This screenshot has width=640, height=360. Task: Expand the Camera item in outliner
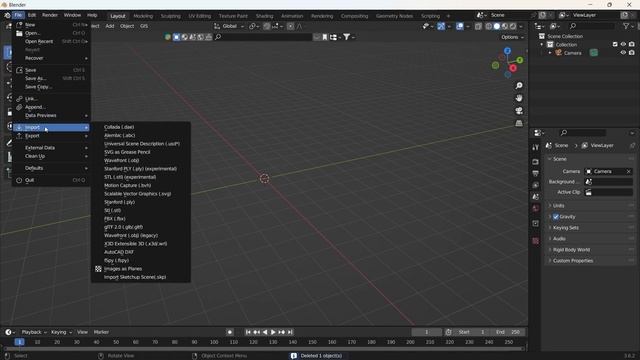550,53
